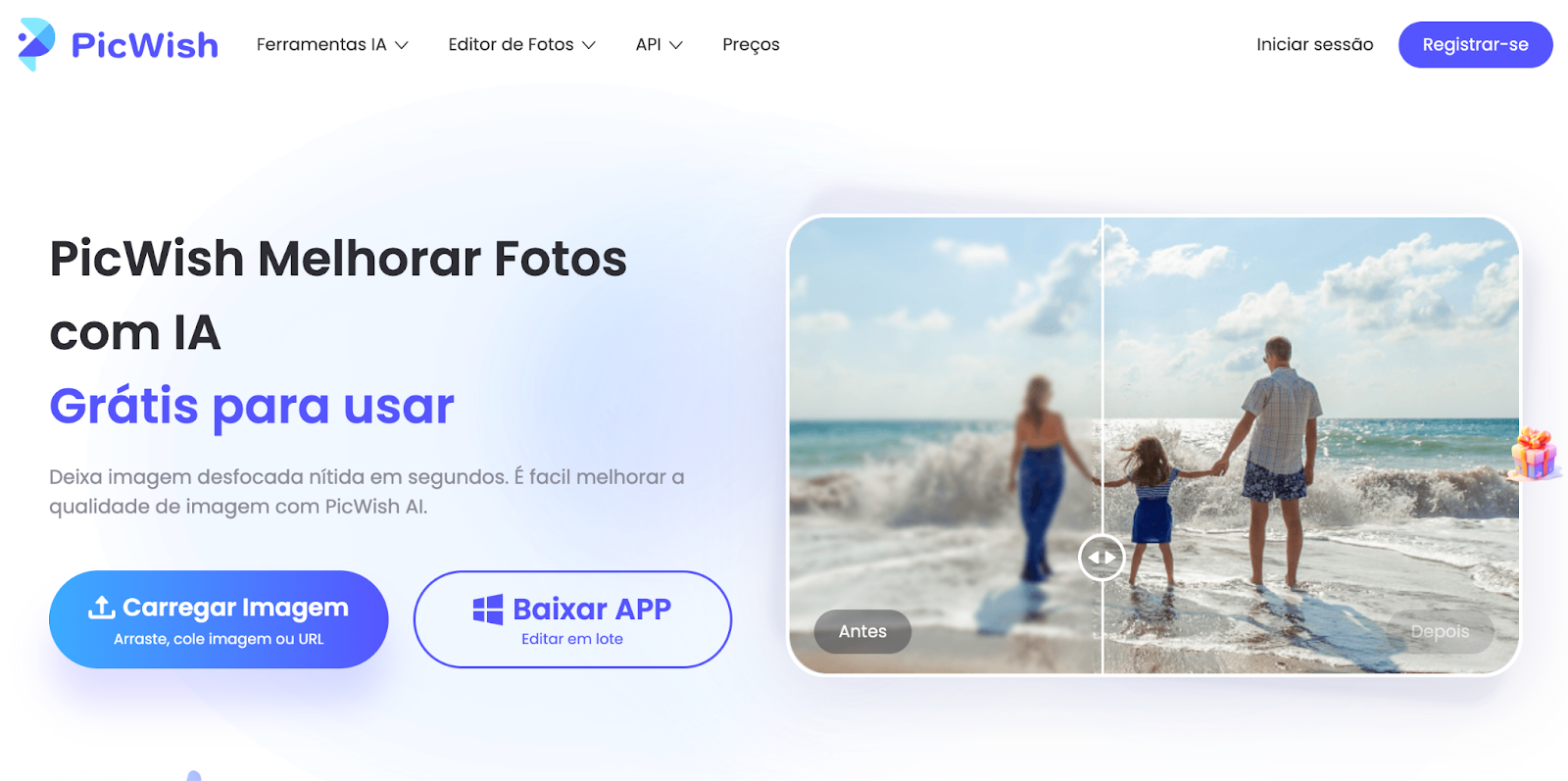1568x781 pixels.
Task: Click the Iniciar sessão link
Action: click(1315, 44)
